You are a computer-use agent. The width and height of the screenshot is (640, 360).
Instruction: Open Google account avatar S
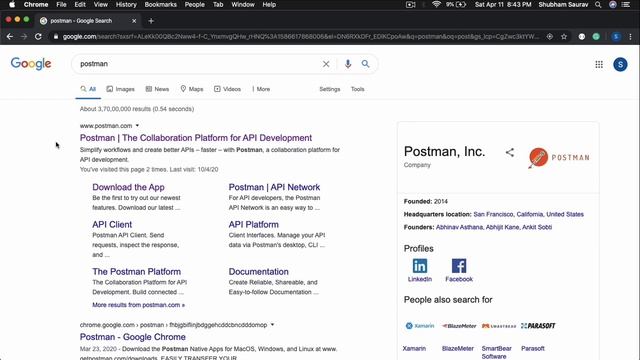click(620, 64)
